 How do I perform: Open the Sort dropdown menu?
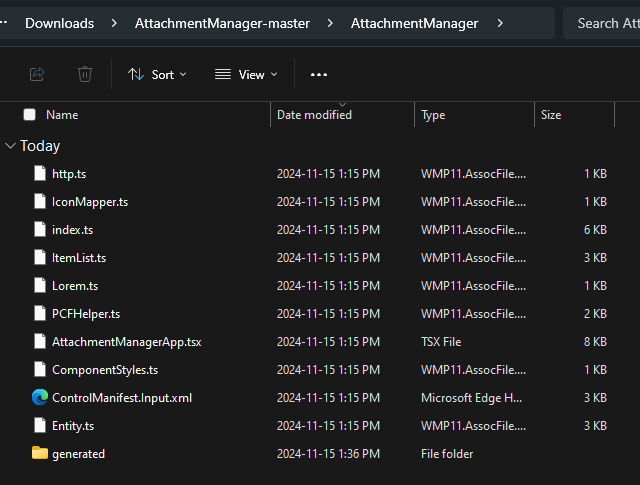(x=157, y=75)
